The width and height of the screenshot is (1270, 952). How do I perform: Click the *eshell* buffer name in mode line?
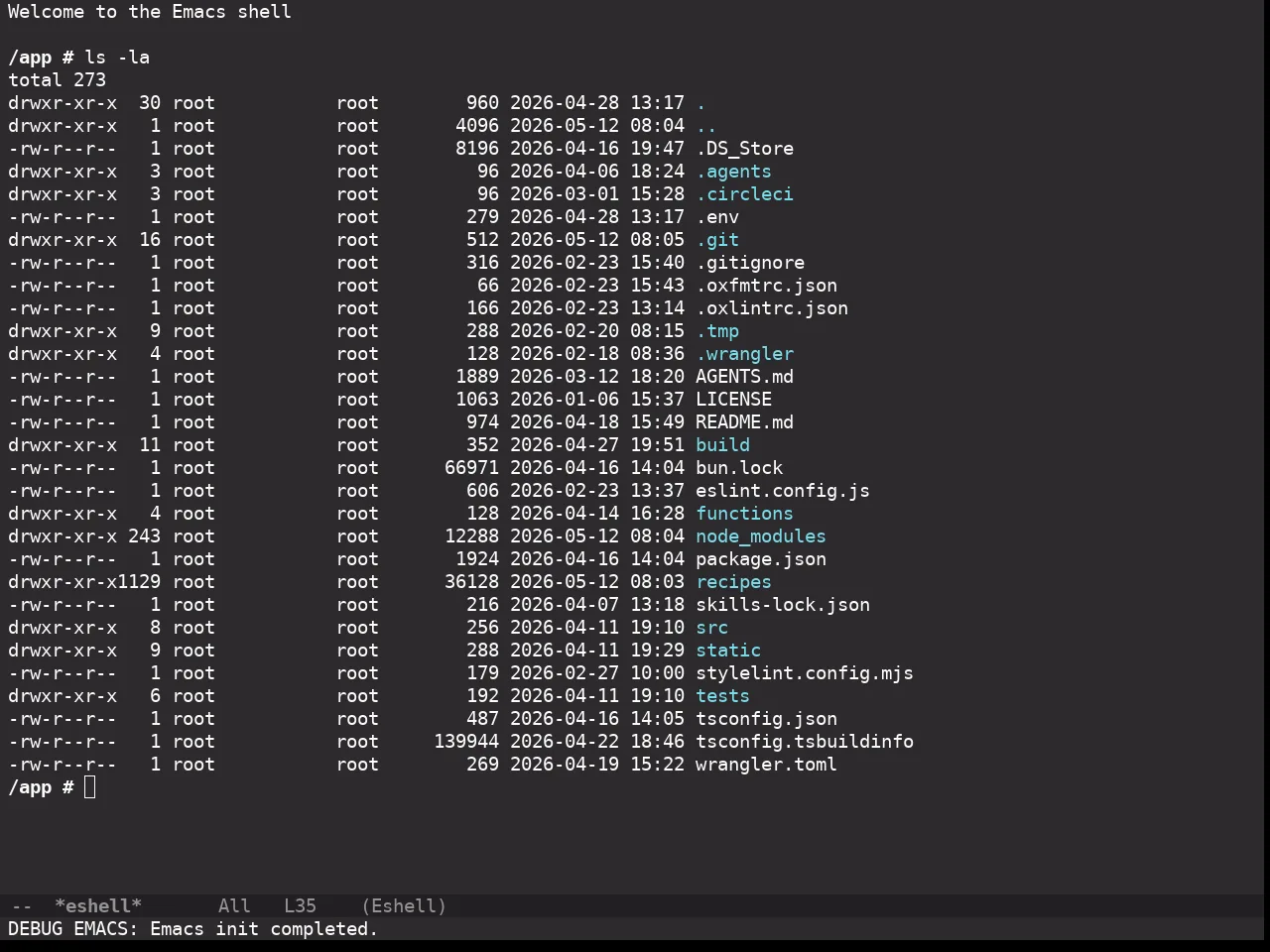tap(98, 906)
